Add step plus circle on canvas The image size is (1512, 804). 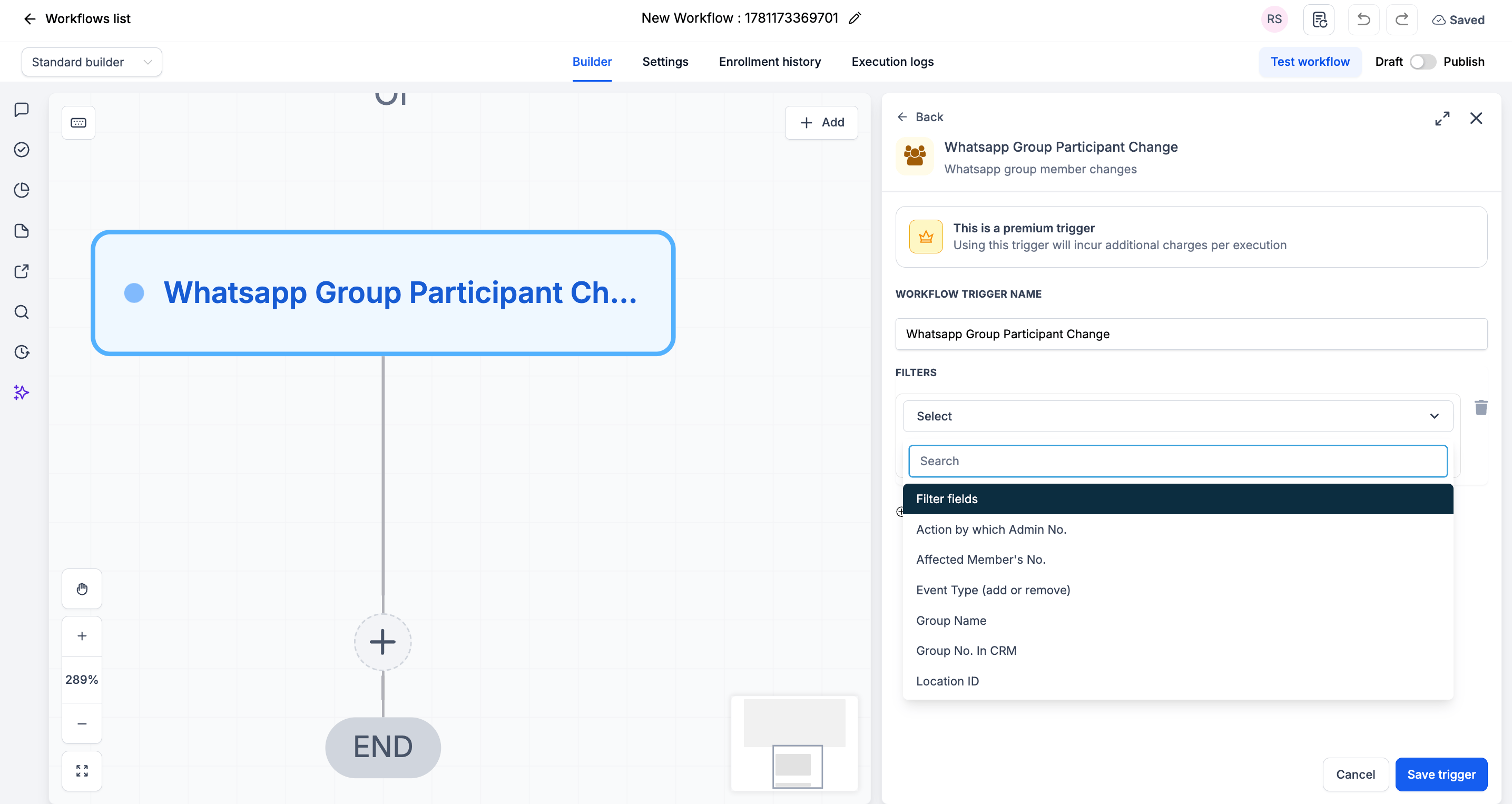tap(382, 641)
